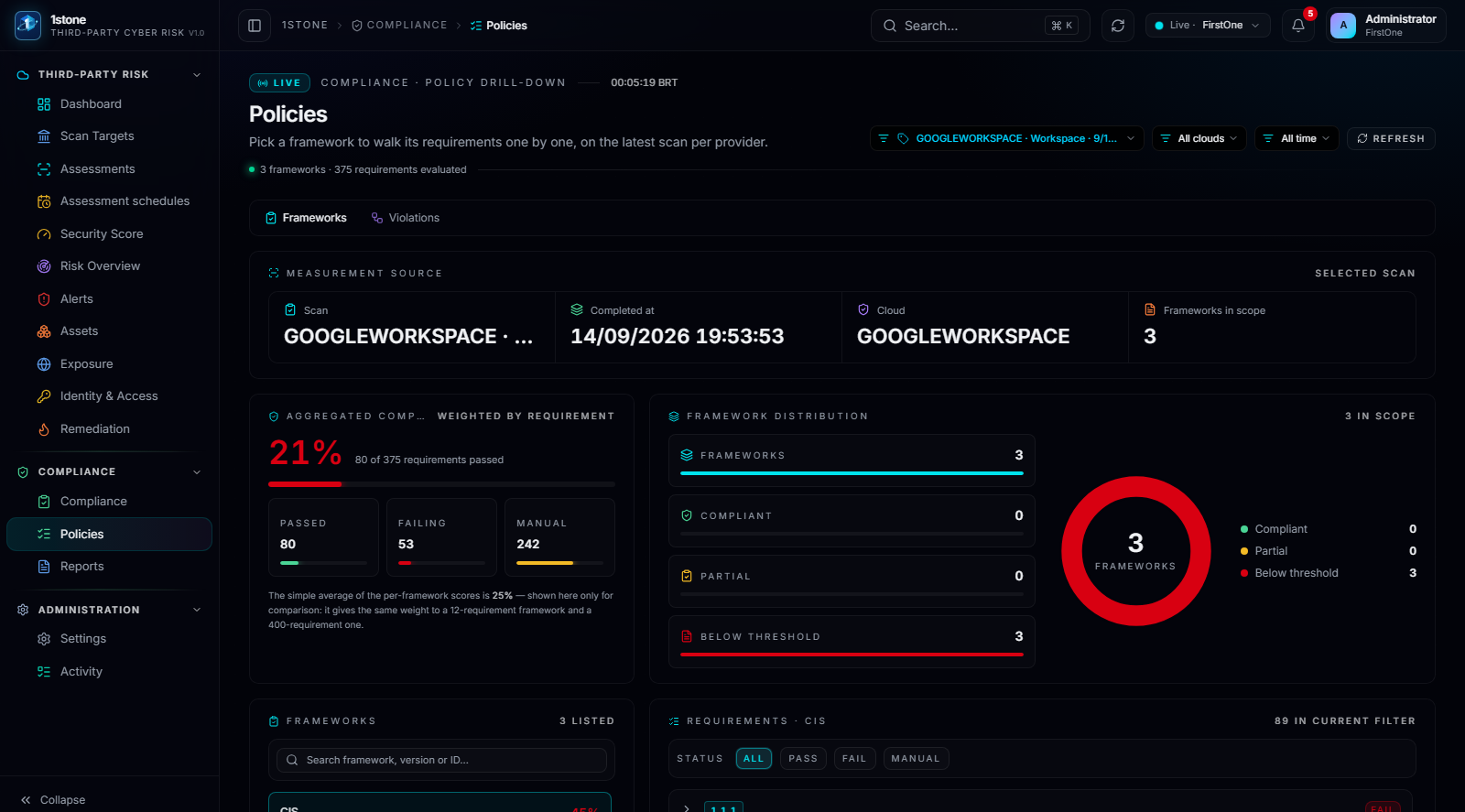Click the Reports document icon
Image resolution: width=1465 pixels, height=812 pixels.
44,567
